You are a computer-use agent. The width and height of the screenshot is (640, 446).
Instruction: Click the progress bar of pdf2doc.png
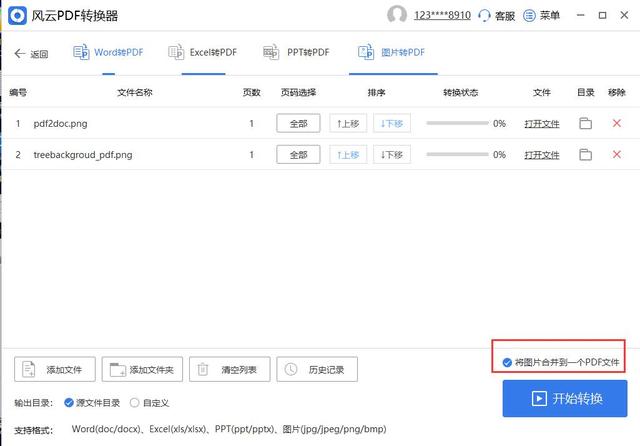(457, 123)
